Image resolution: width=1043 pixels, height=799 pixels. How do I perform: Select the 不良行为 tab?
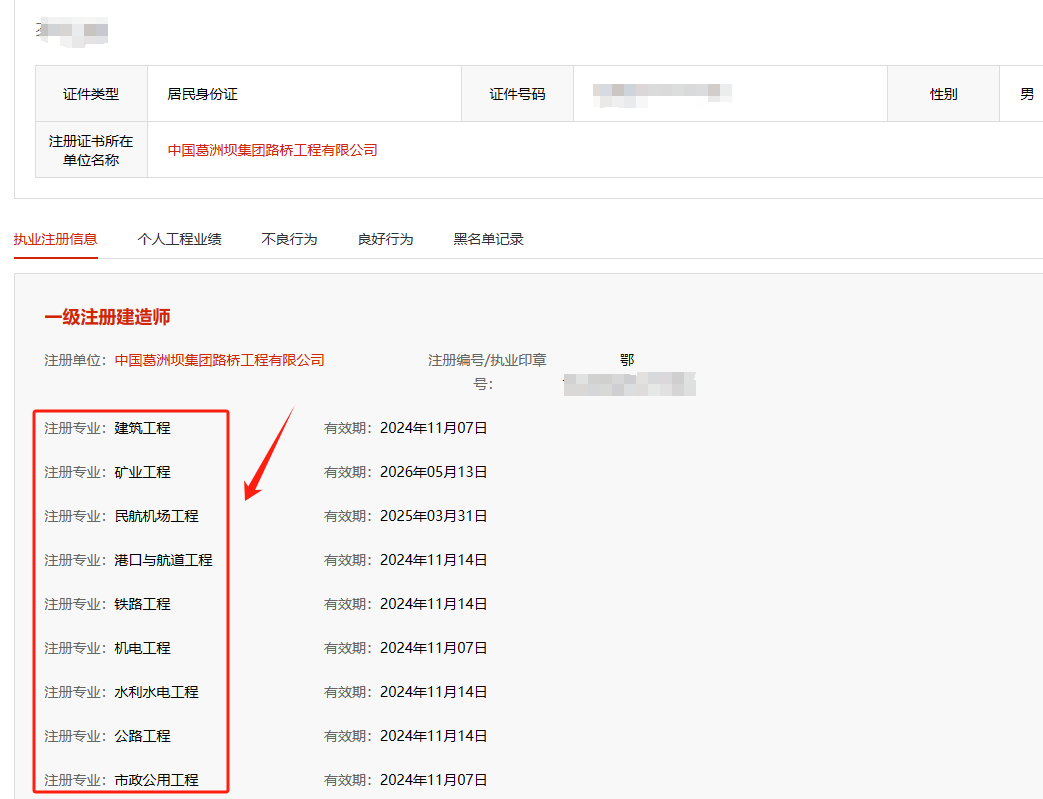289,239
